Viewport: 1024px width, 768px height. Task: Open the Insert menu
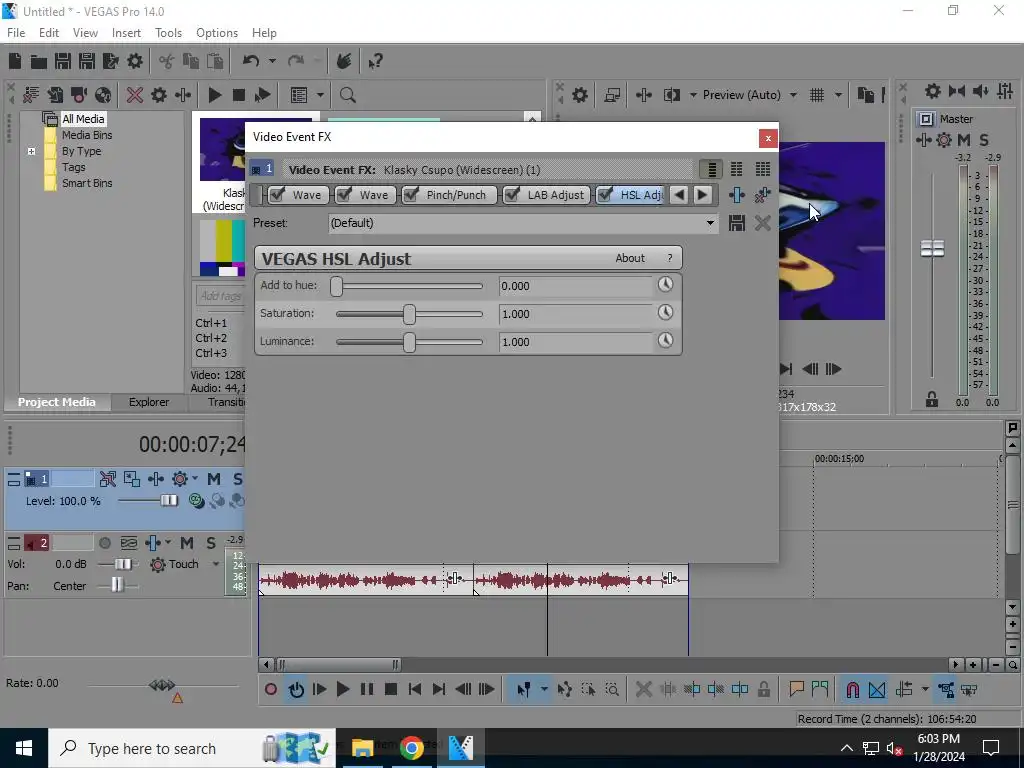(x=126, y=33)
